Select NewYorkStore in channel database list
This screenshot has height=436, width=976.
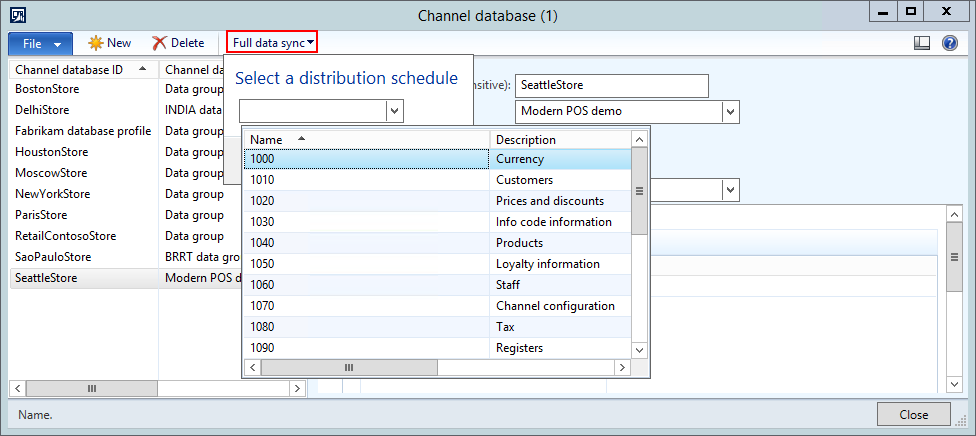(x=83, y=194)
